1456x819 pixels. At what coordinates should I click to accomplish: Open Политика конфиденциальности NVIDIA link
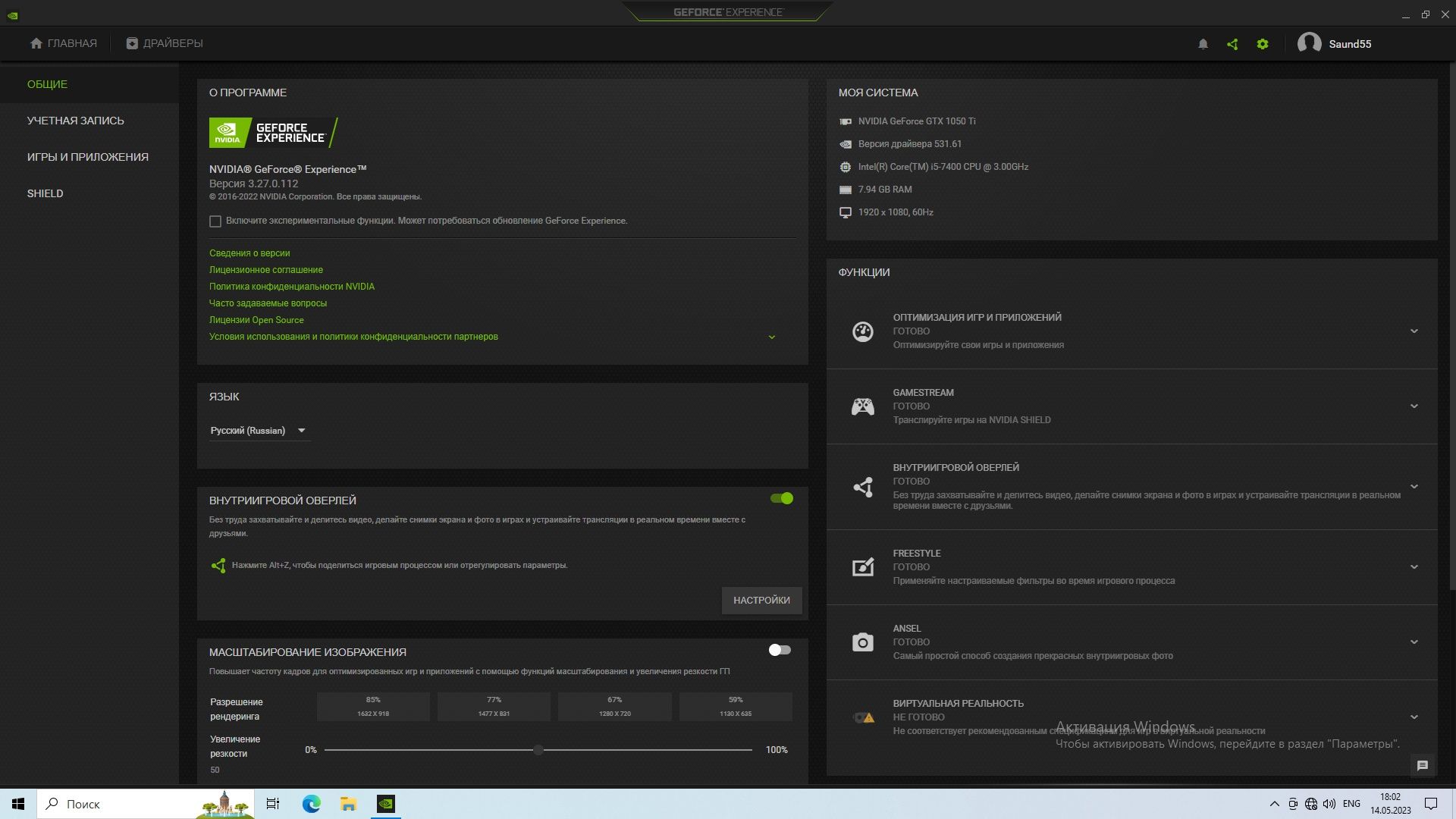292,287
